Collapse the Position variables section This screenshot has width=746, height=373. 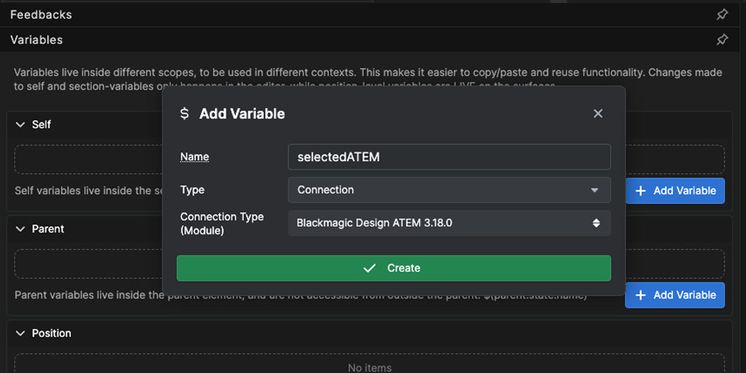(x=20, y=334)
